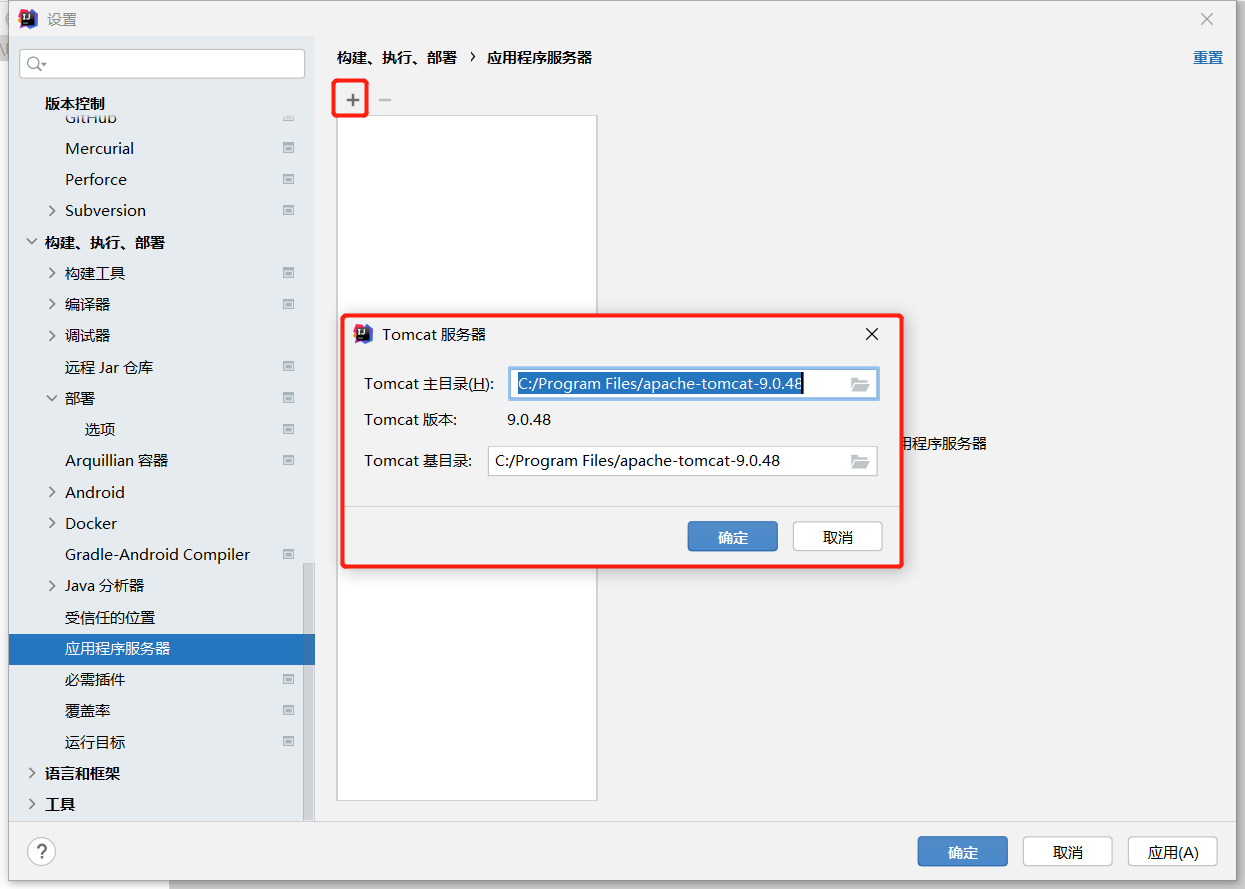Image resolution: width=1245 pixels, height=889 pixels.
Task: Browse for the Tomcat 基目录 folder
Action: tap(860, 461)
